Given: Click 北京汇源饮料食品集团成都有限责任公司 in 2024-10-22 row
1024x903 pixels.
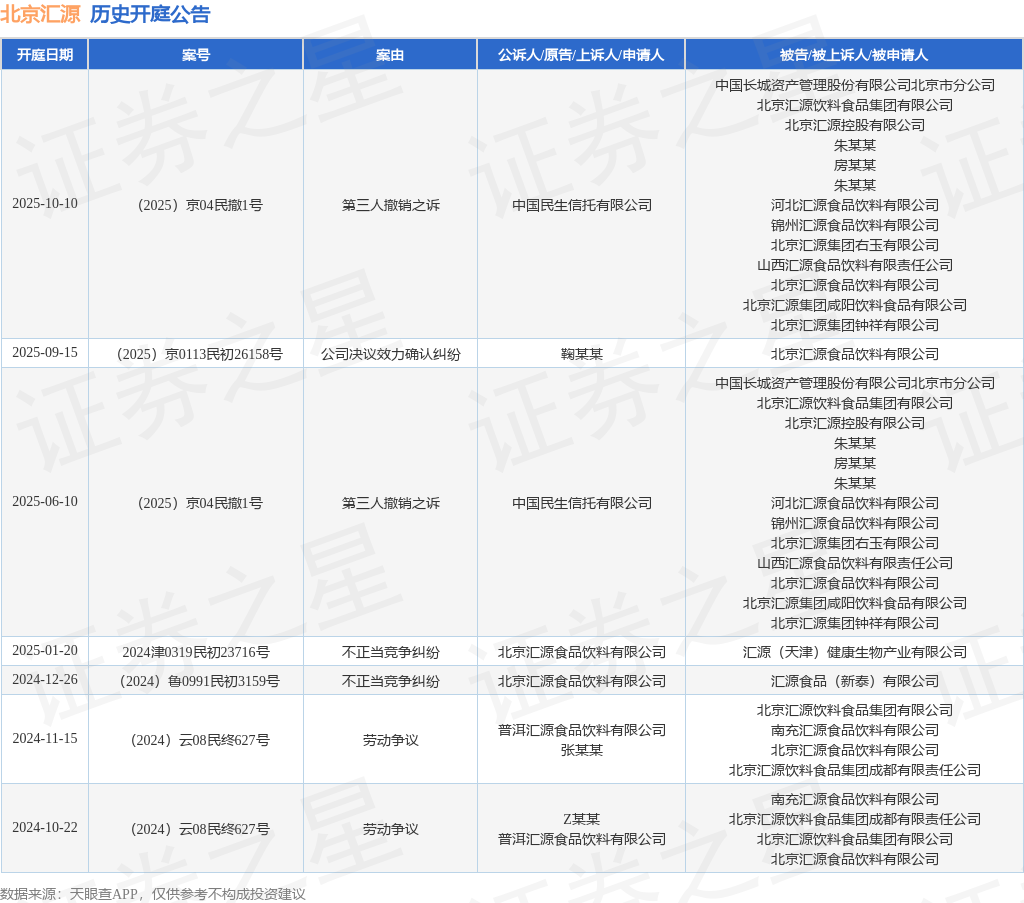Looking at the screenshot, I should click(x=855, y=819).
